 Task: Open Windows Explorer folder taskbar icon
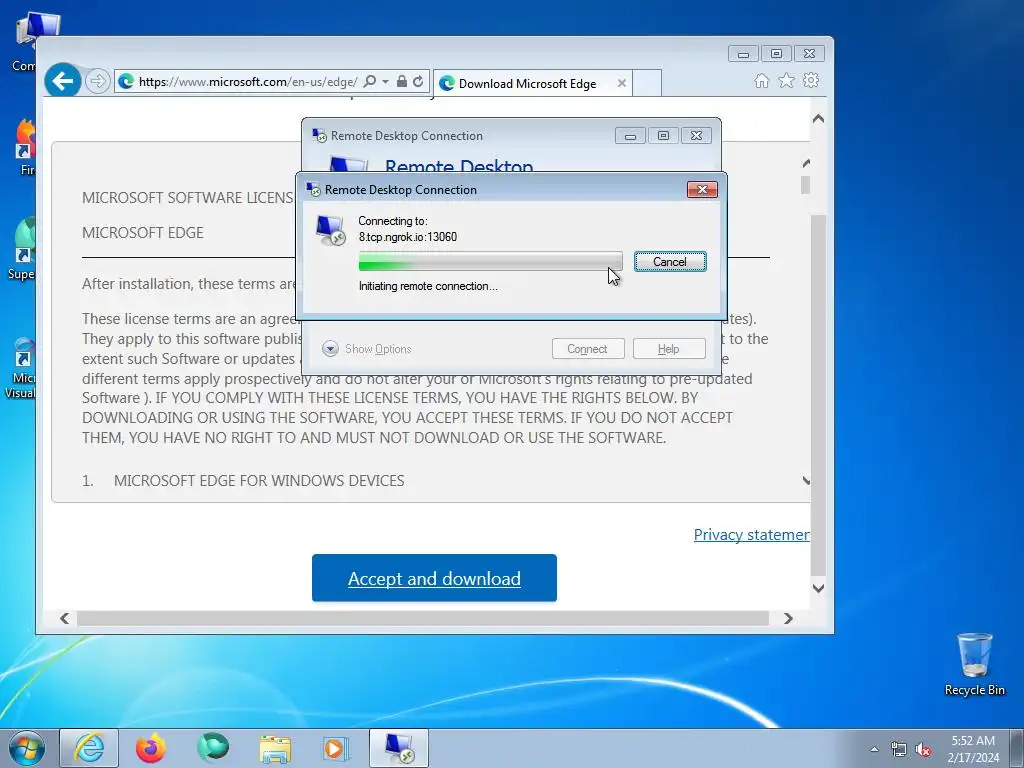[x=275, y=749]
